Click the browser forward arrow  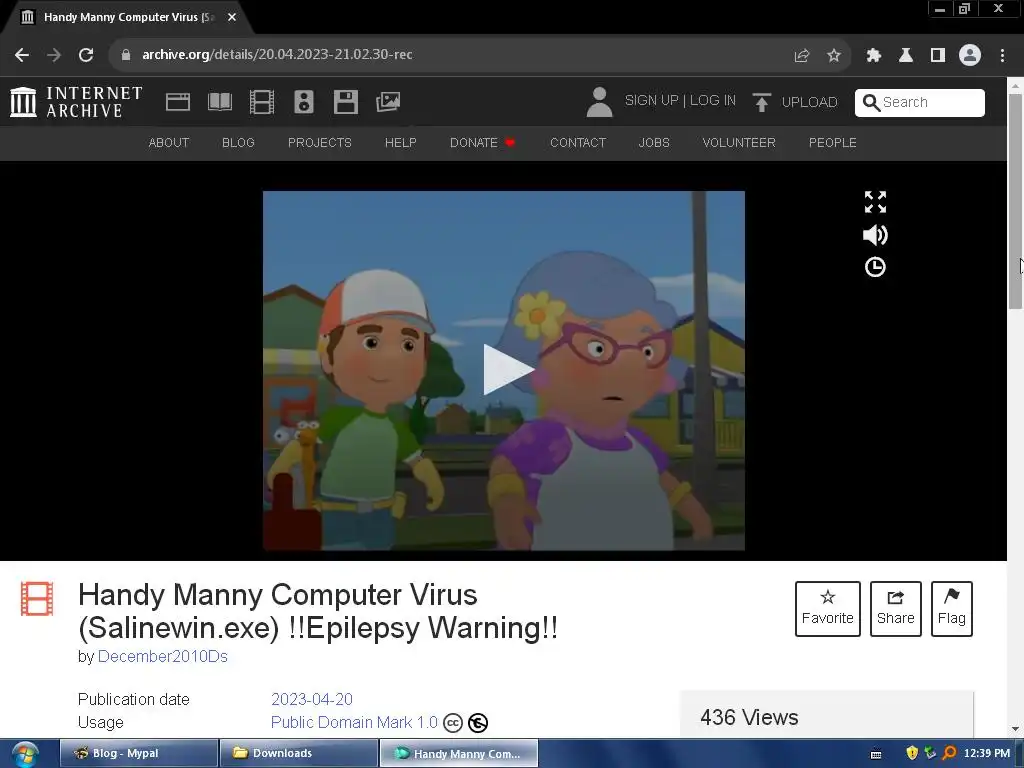tap(54, 55)
